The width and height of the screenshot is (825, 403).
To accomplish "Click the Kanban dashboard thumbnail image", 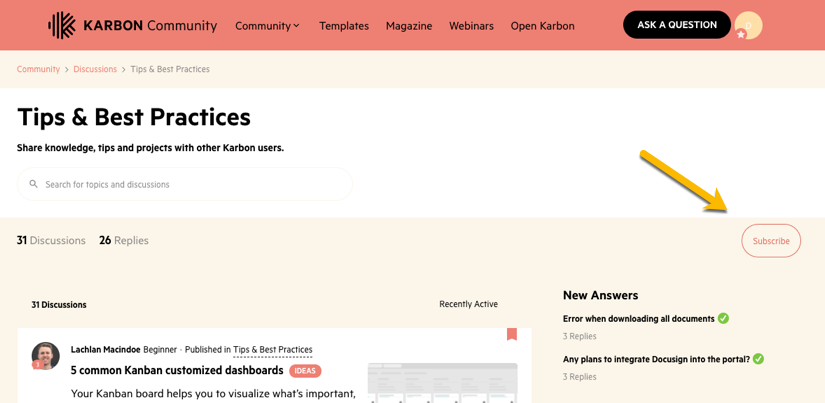I will pyautogui.click(x=442, y=382).
